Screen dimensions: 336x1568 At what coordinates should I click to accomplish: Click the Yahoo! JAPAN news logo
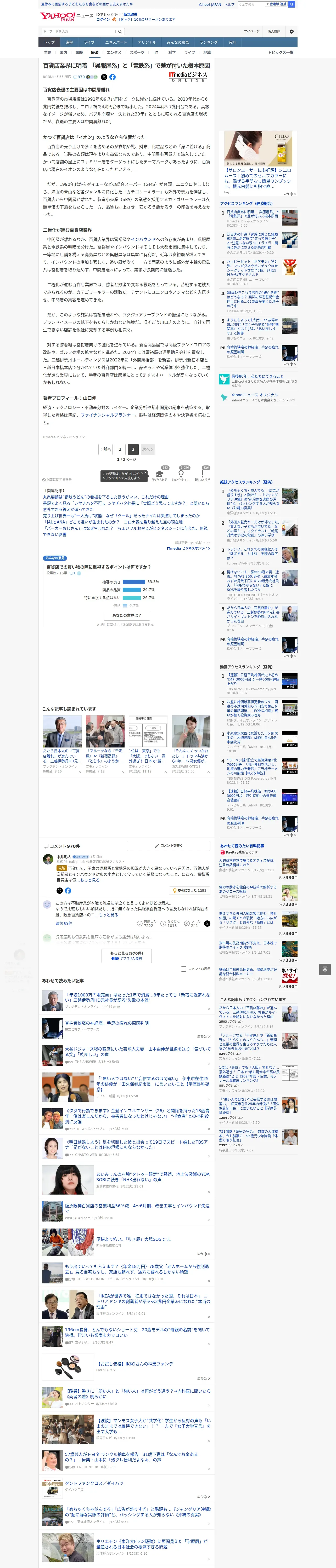pyautogui.click(x=66, y=16)
